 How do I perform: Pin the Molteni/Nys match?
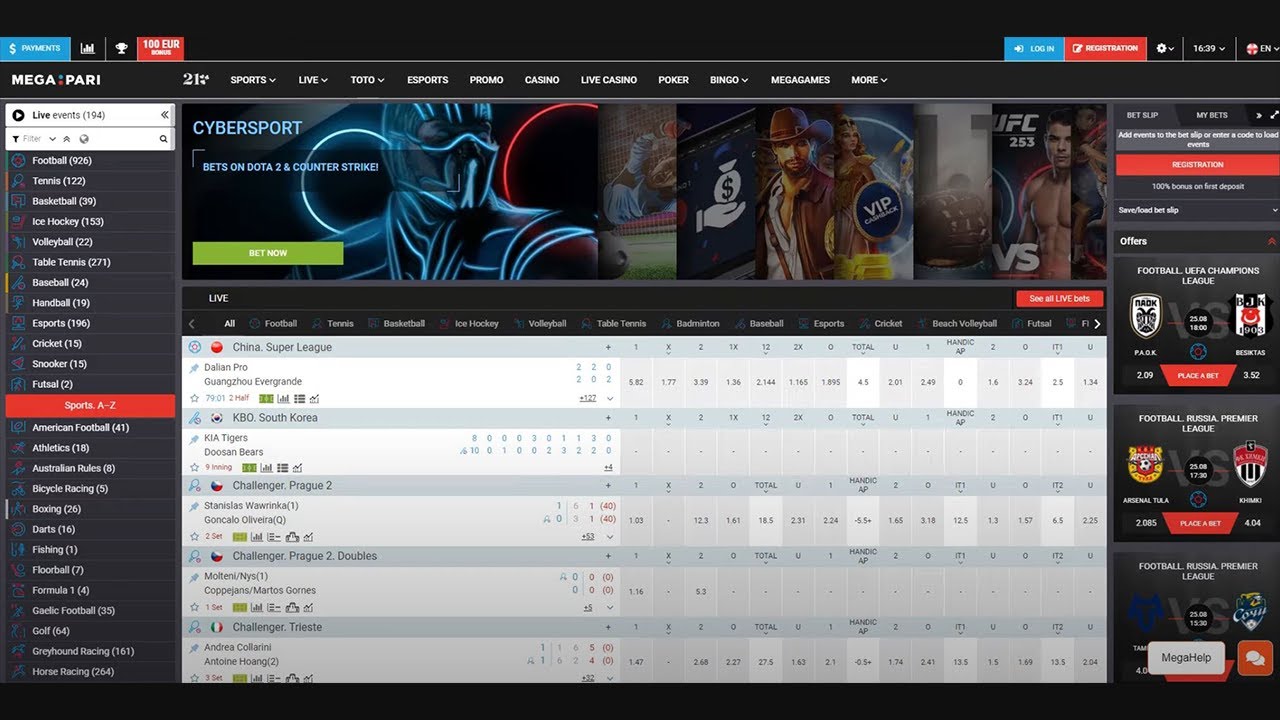tap(195, 577)
